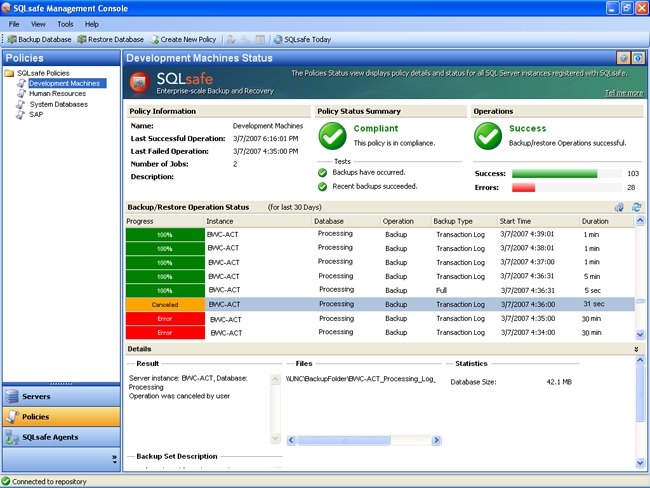
Task: Switch to Policies navigation pane
Action: [61, 417]
